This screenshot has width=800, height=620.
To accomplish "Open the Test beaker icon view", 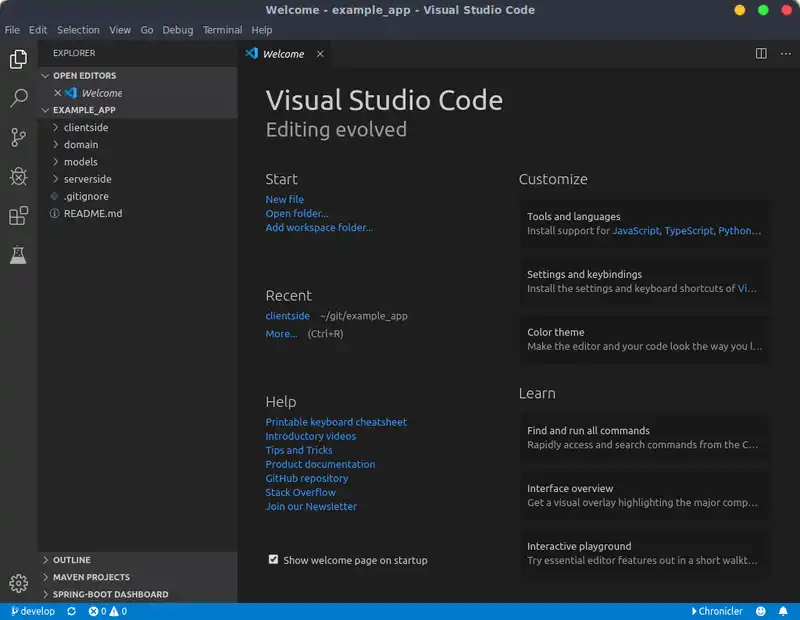I will point(18,255).
